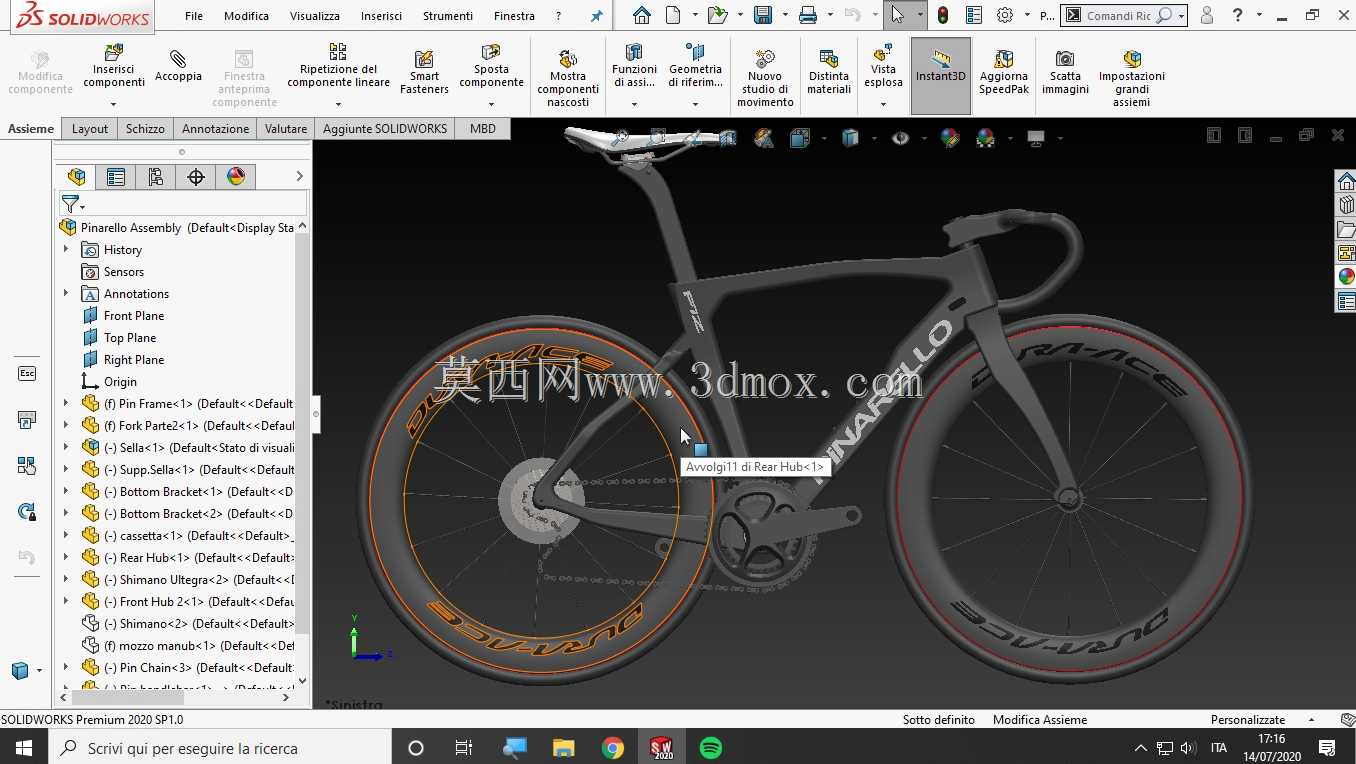The width and height of the screenshot is (1356, 764).
Task: Open the PropertyManager tab icon
Action: [x=116, y=177]
